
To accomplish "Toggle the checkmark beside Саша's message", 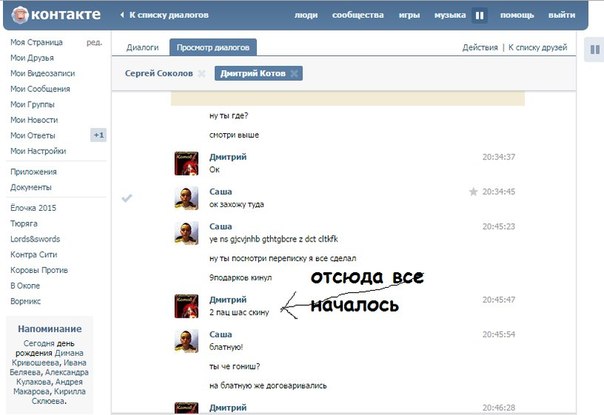I will pos(127,198).
